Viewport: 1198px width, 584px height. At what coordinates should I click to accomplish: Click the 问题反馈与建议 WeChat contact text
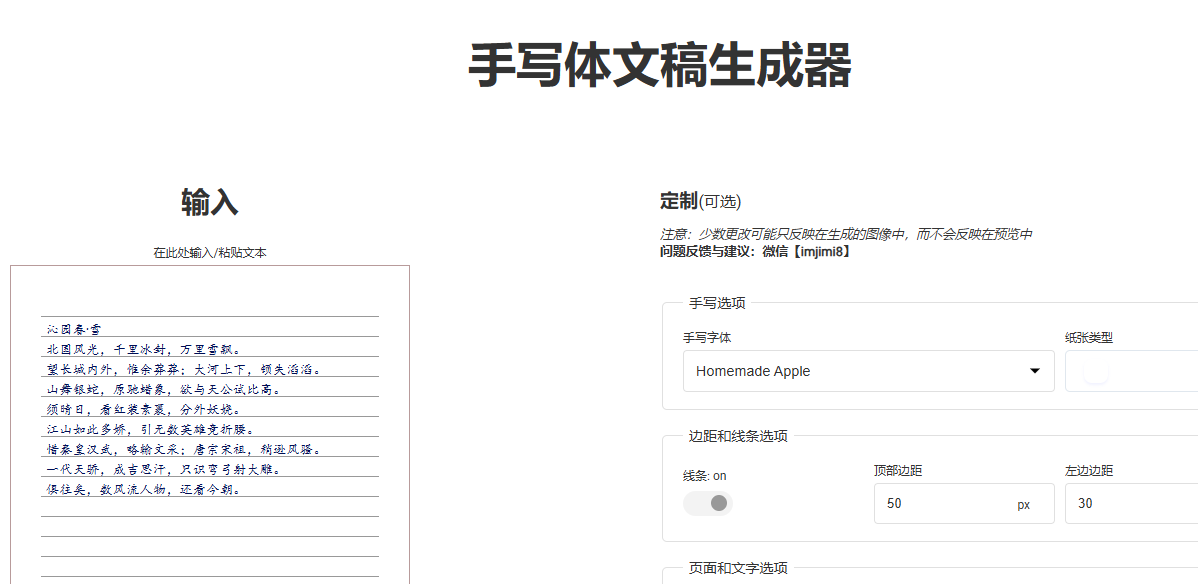[x=749, y=251]
